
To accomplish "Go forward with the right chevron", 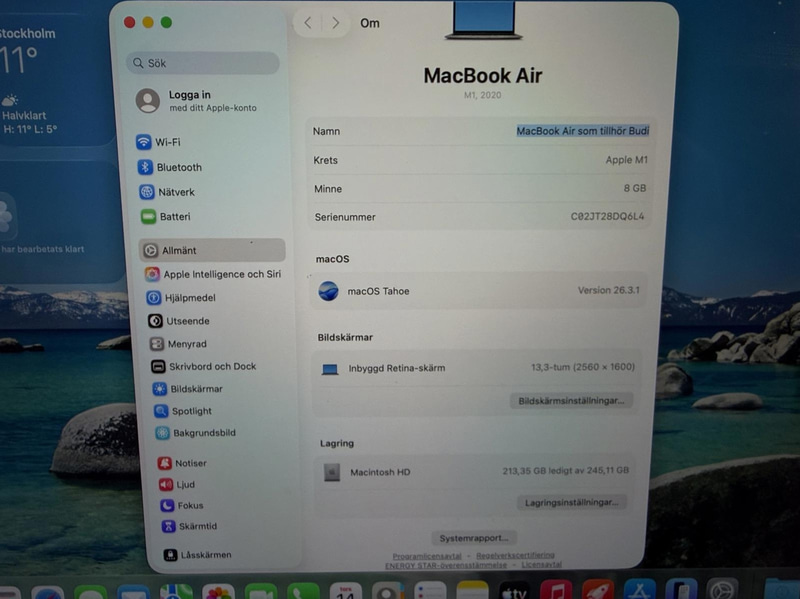I will pos(335,22).
